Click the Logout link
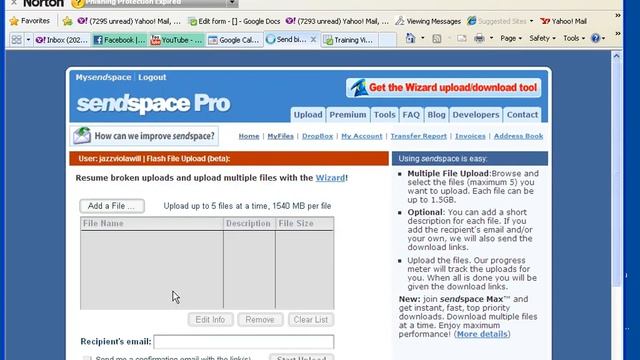This screenshot has width=640, height=360. (x=152, y=77)
